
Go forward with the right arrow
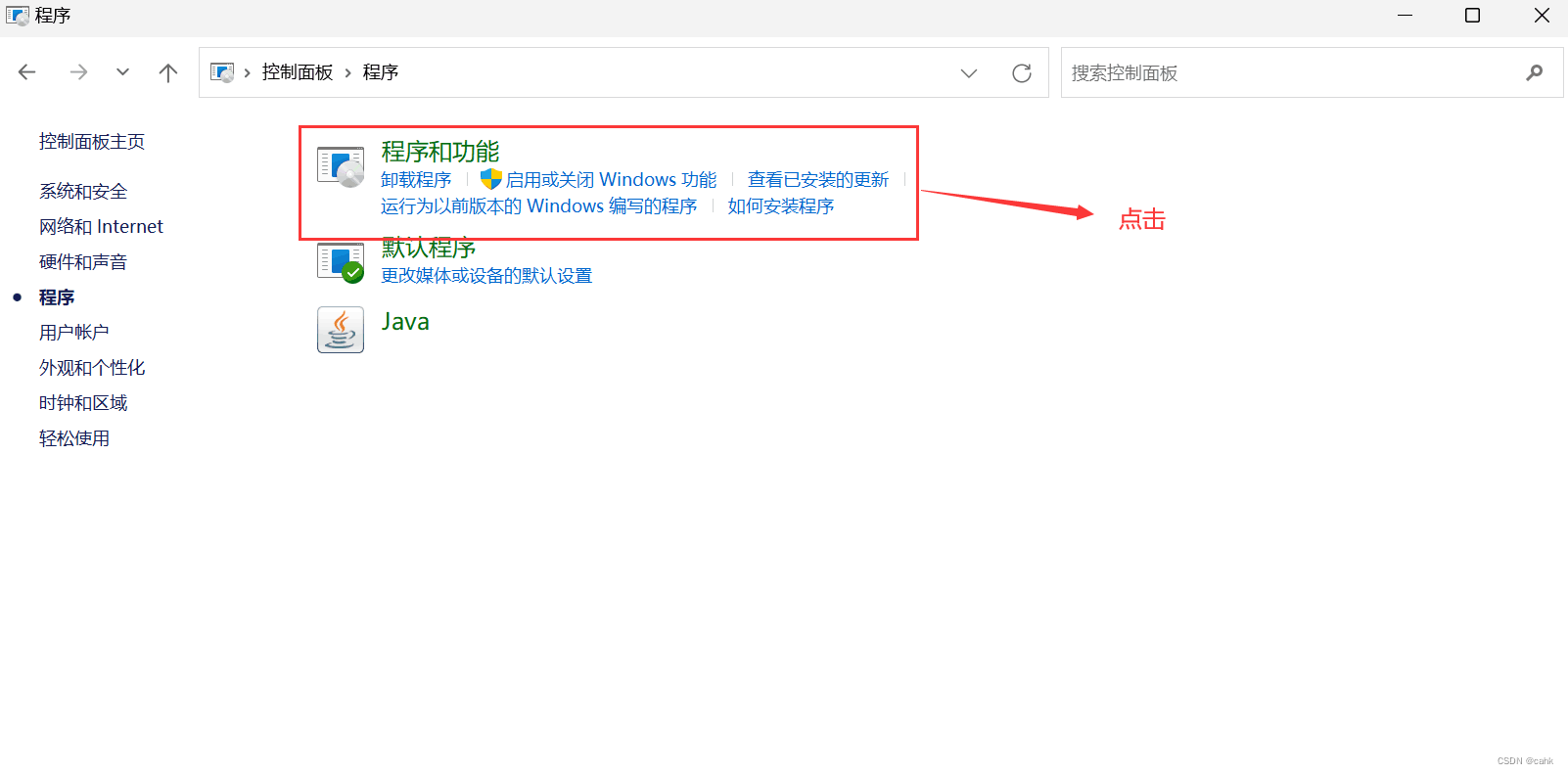point(78,72)
